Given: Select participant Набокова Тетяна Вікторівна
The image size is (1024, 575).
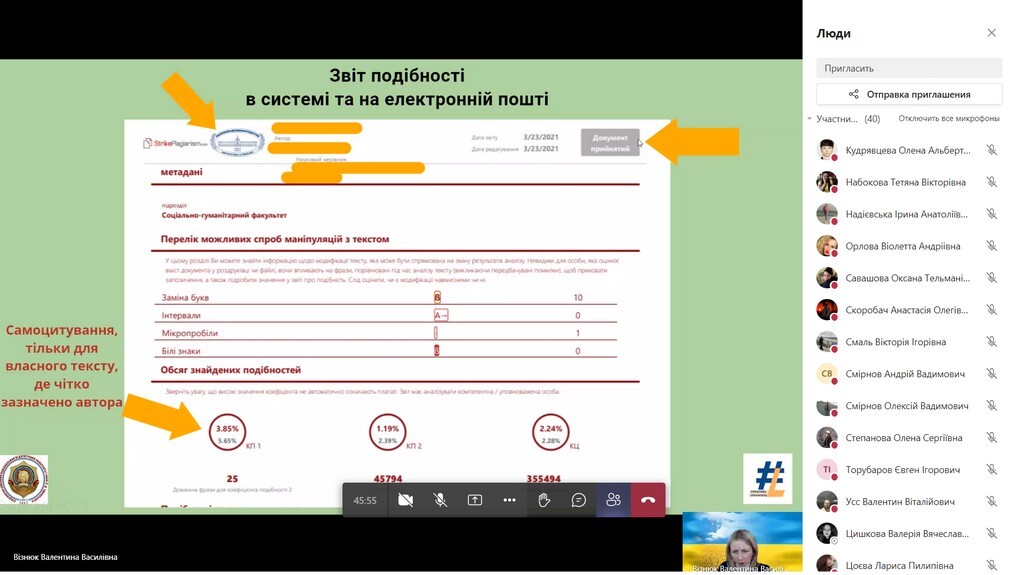Looking at the screenshot, I should 908,182.
